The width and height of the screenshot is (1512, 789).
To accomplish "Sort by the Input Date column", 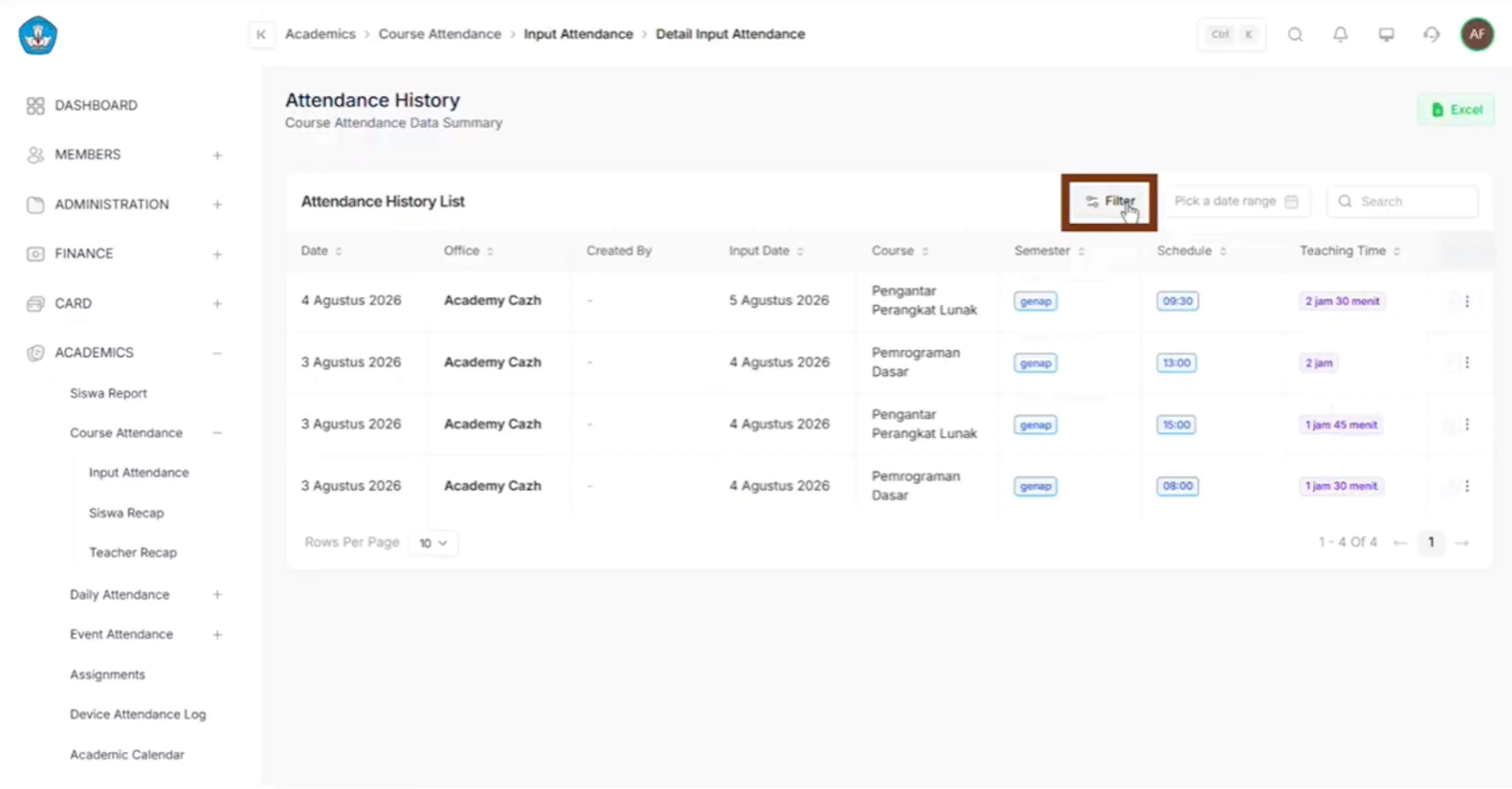I will [800, 252].
